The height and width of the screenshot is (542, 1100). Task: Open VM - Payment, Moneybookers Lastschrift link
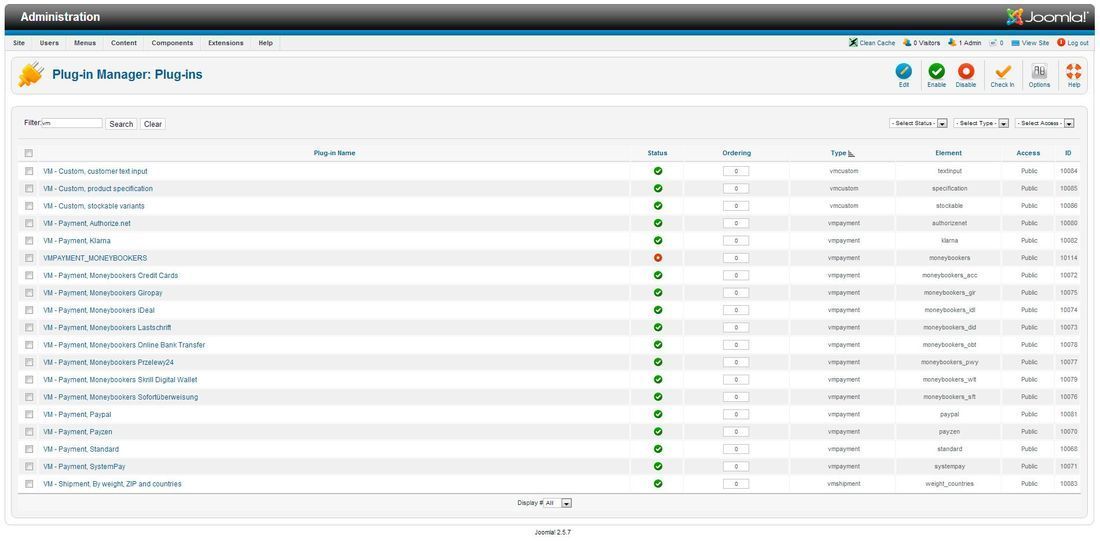(x=107, y=327)
